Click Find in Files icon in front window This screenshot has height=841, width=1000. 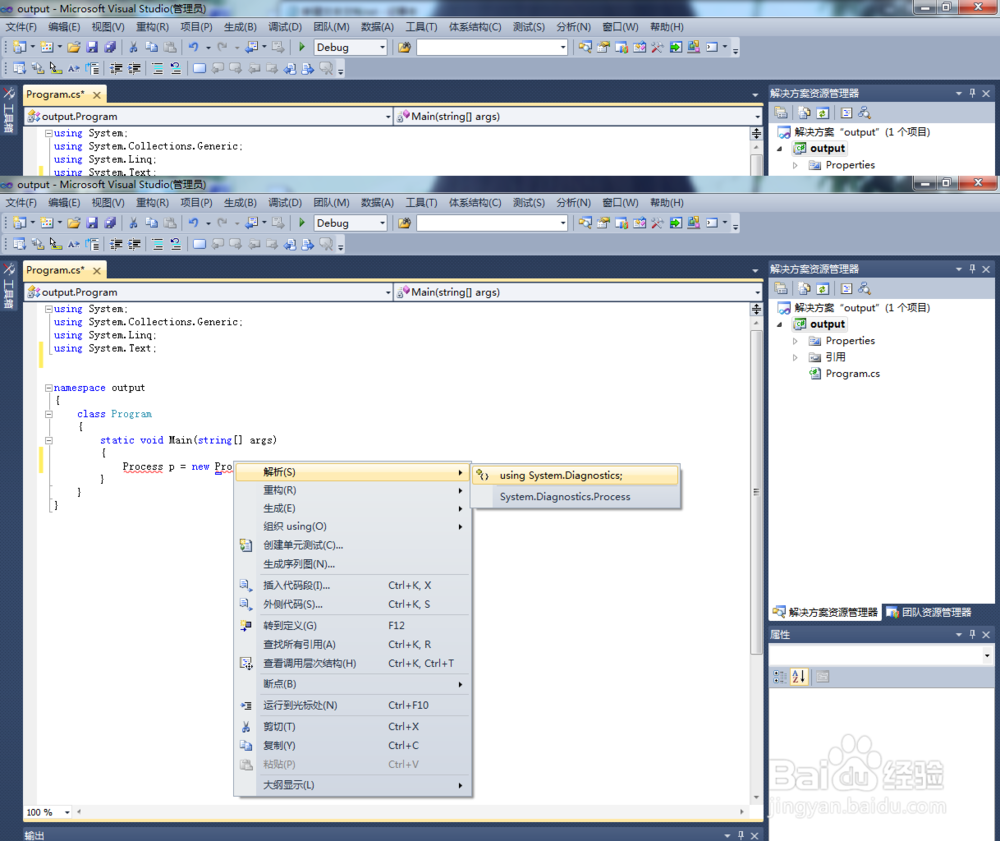click(404, 223)
